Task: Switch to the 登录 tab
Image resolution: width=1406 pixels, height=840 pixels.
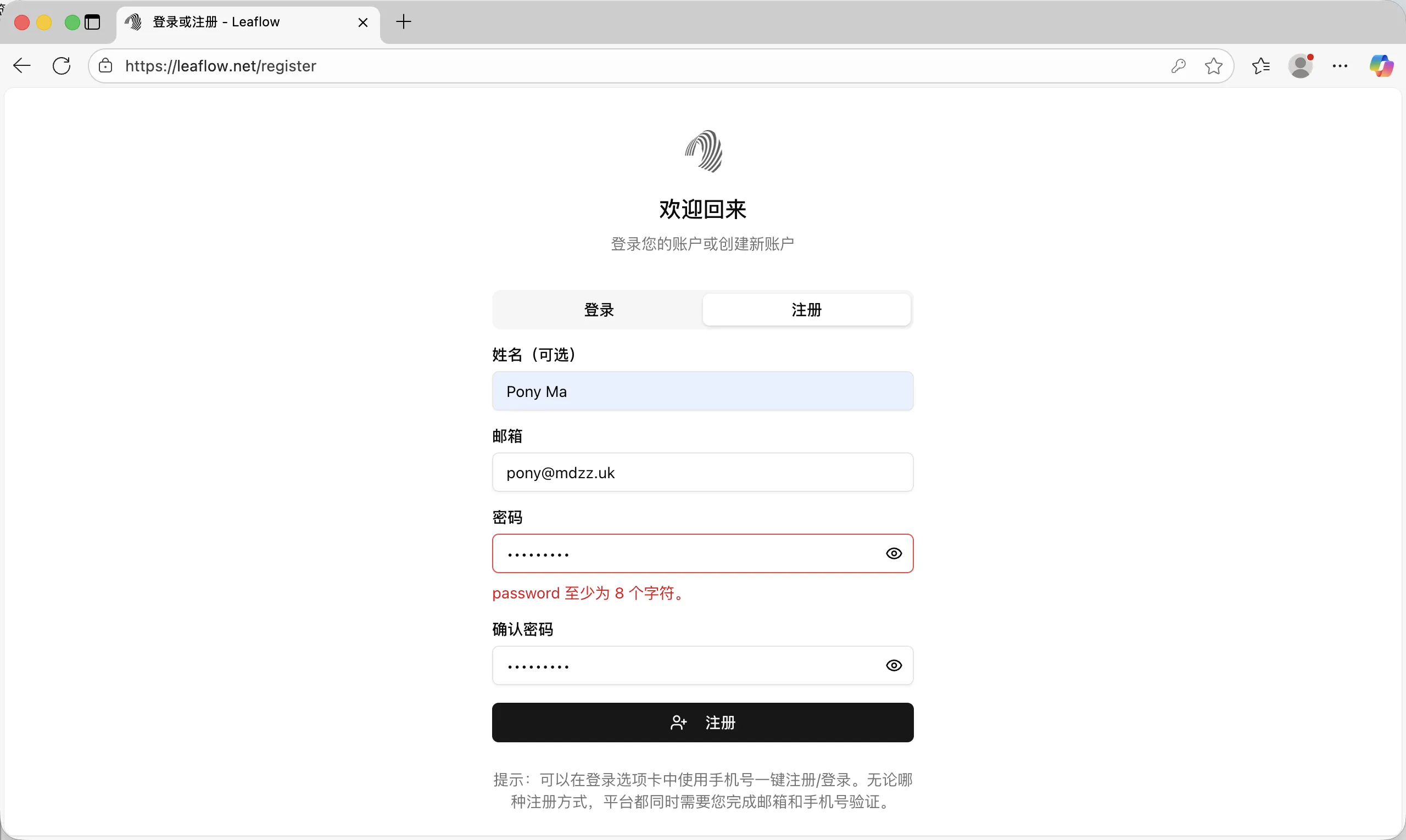Action: click(x=599, y=310)
